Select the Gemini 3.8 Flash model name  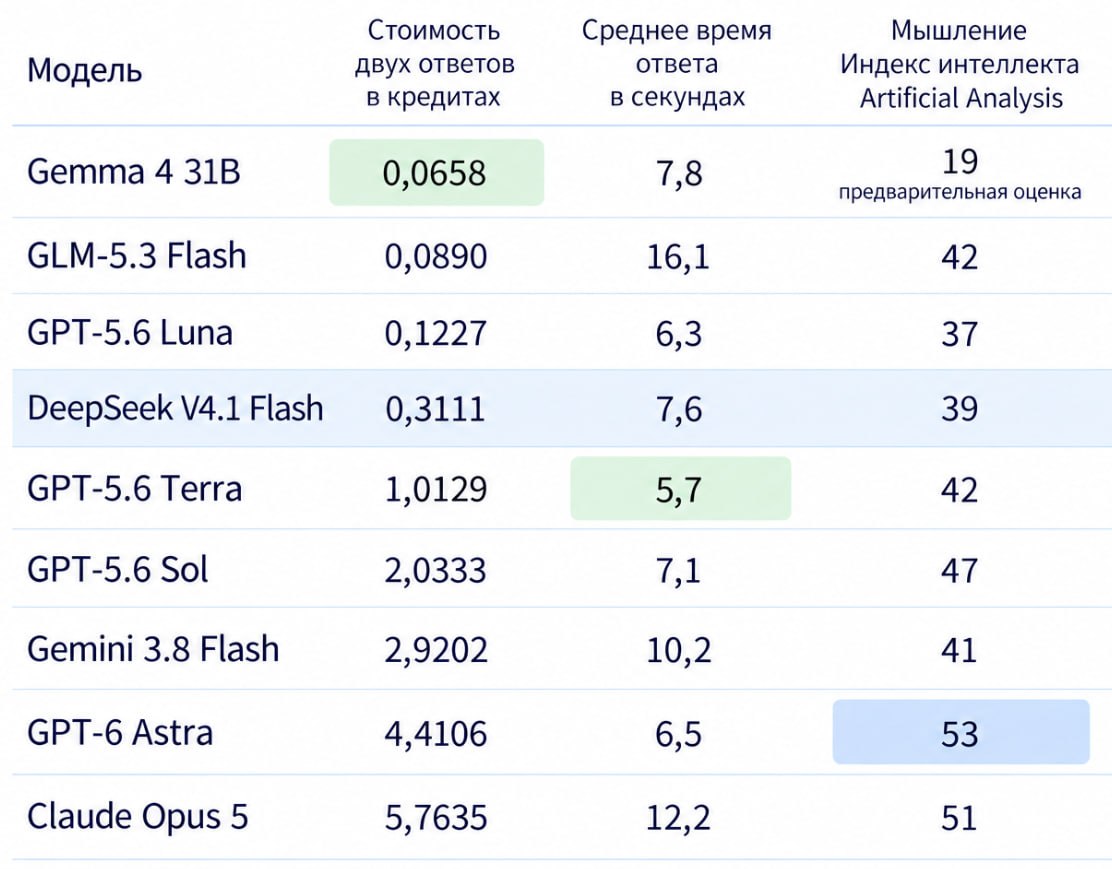tap(152, 649)
